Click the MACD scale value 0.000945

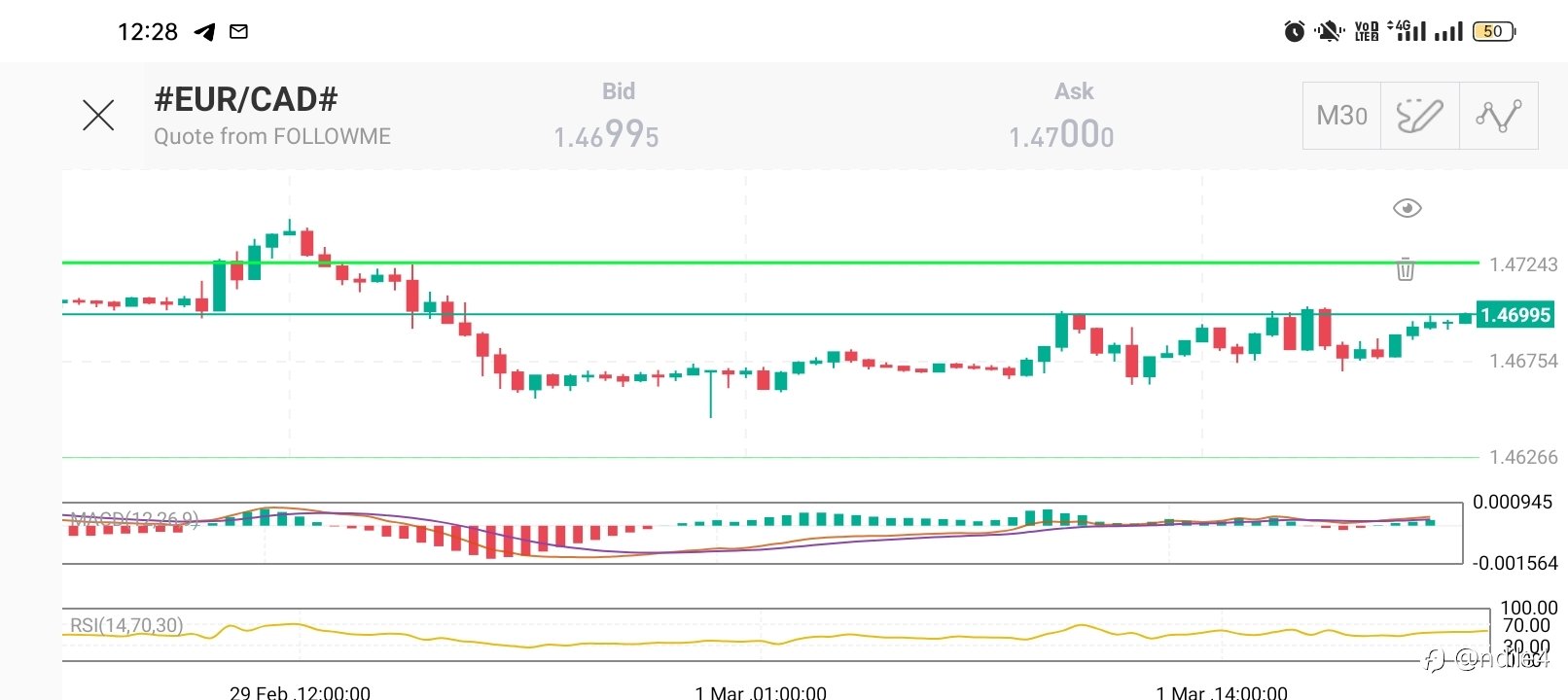(x=1513, y=502)
